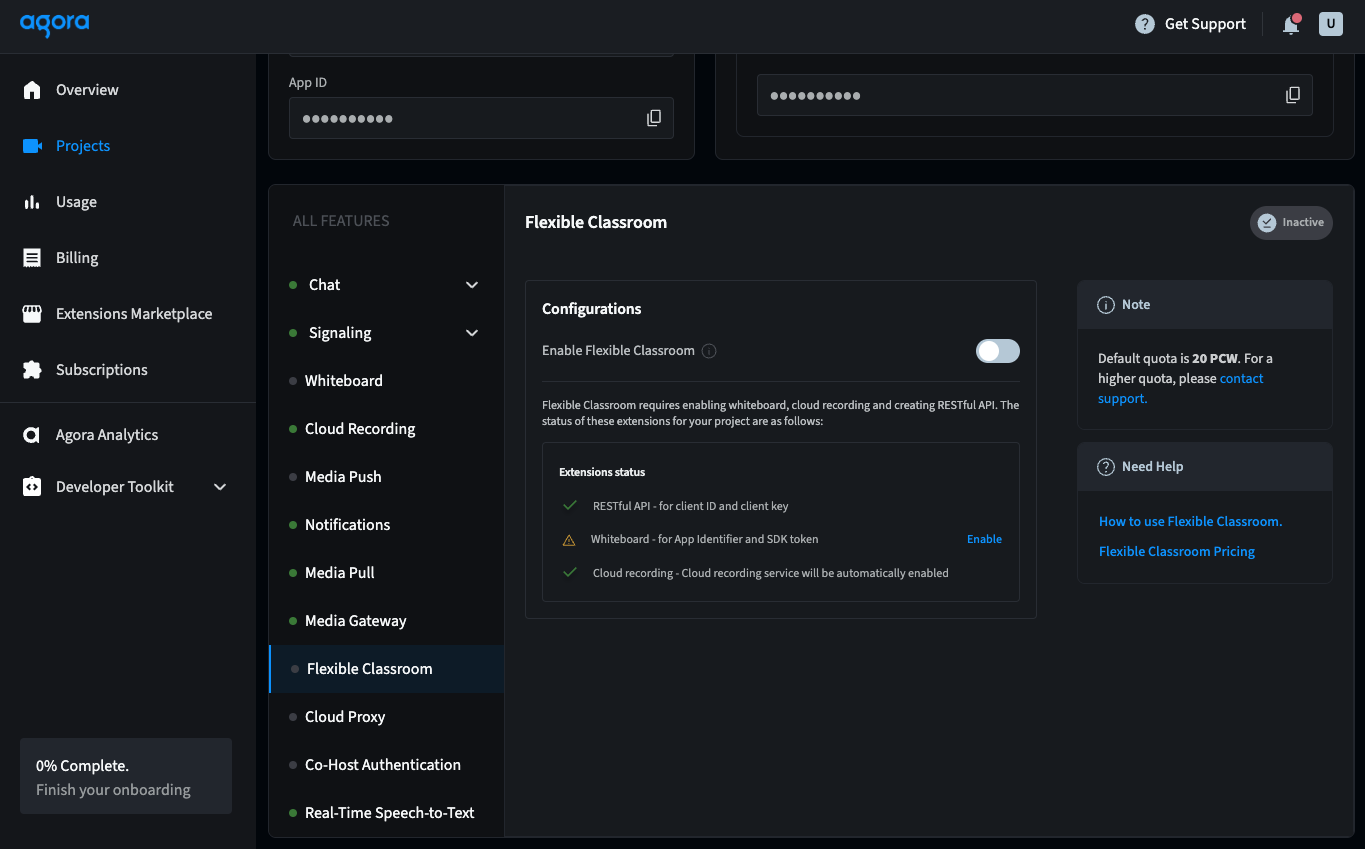Click info icon beside Enable Flexible Classroom
The width and height of the screenshot is (1365, 849).
coord(709,351)
